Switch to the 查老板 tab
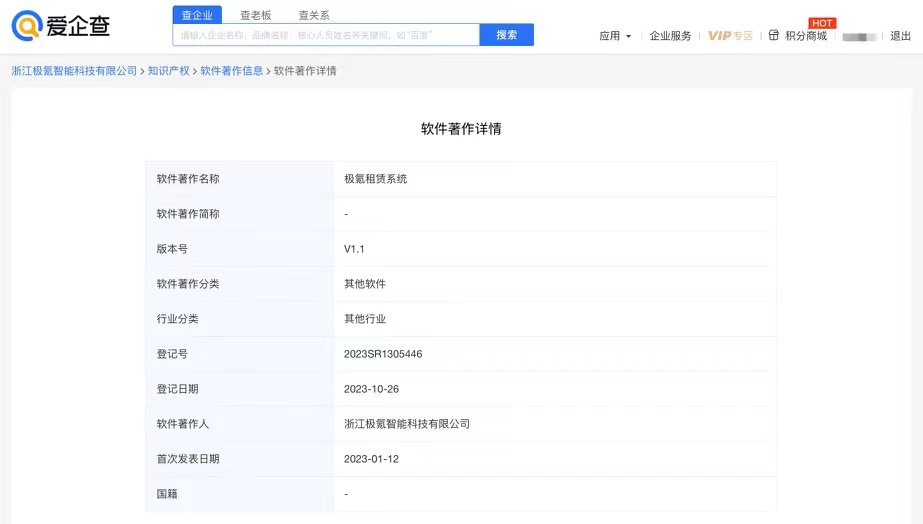 coord(255,15)
